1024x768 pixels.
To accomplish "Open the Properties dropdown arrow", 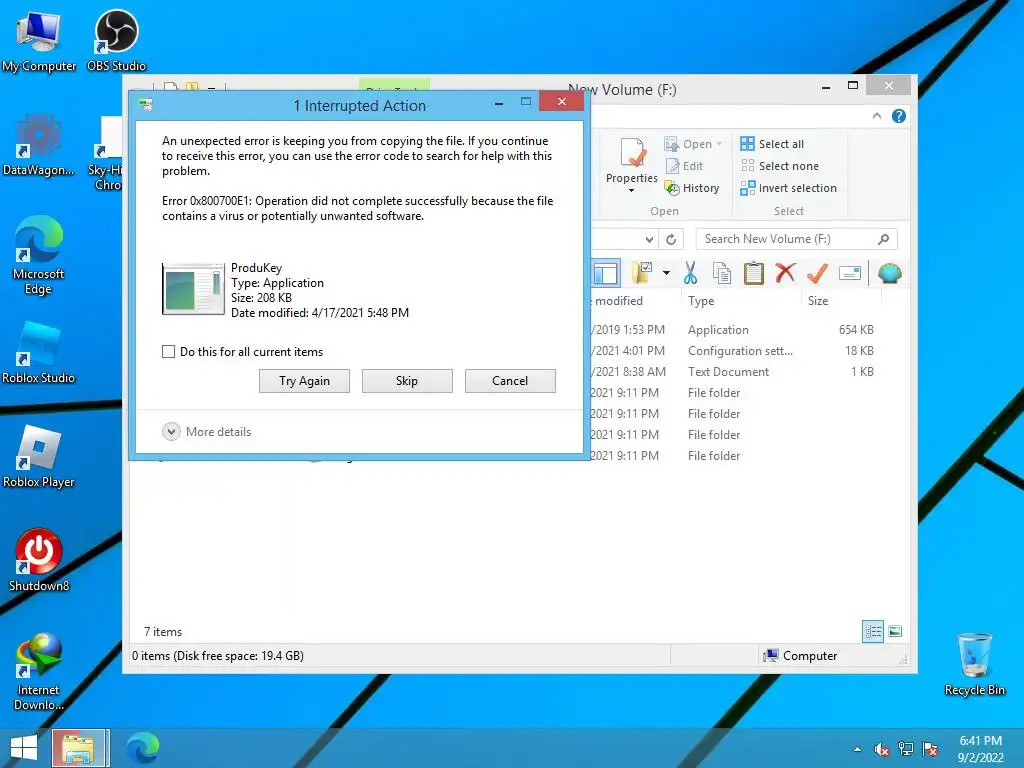I will pos(632,191).
